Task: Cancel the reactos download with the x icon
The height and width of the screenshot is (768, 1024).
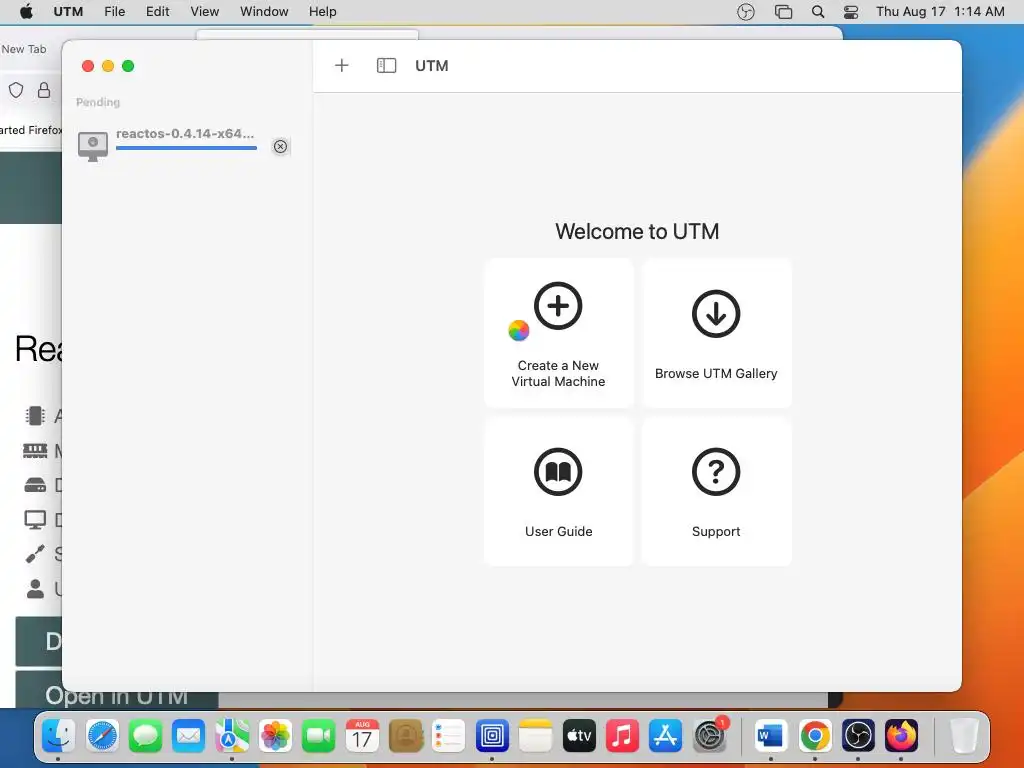Action: [x=280, y=146]
